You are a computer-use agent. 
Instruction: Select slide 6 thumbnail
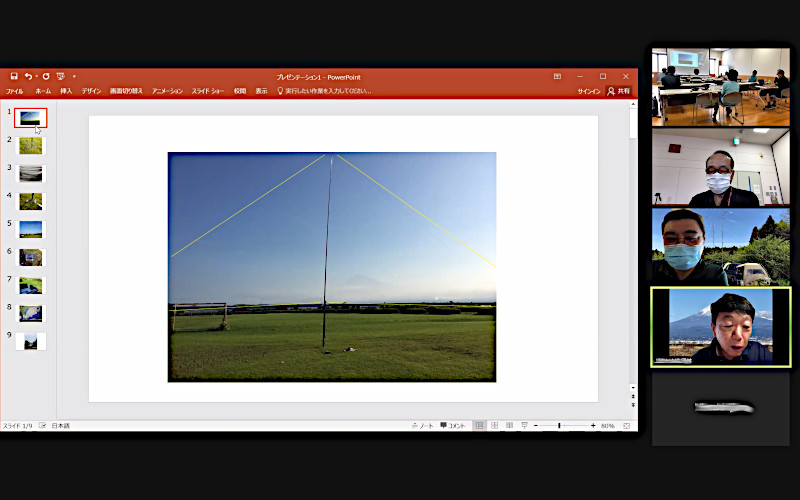pyautogui.click(x=32, y=257)
